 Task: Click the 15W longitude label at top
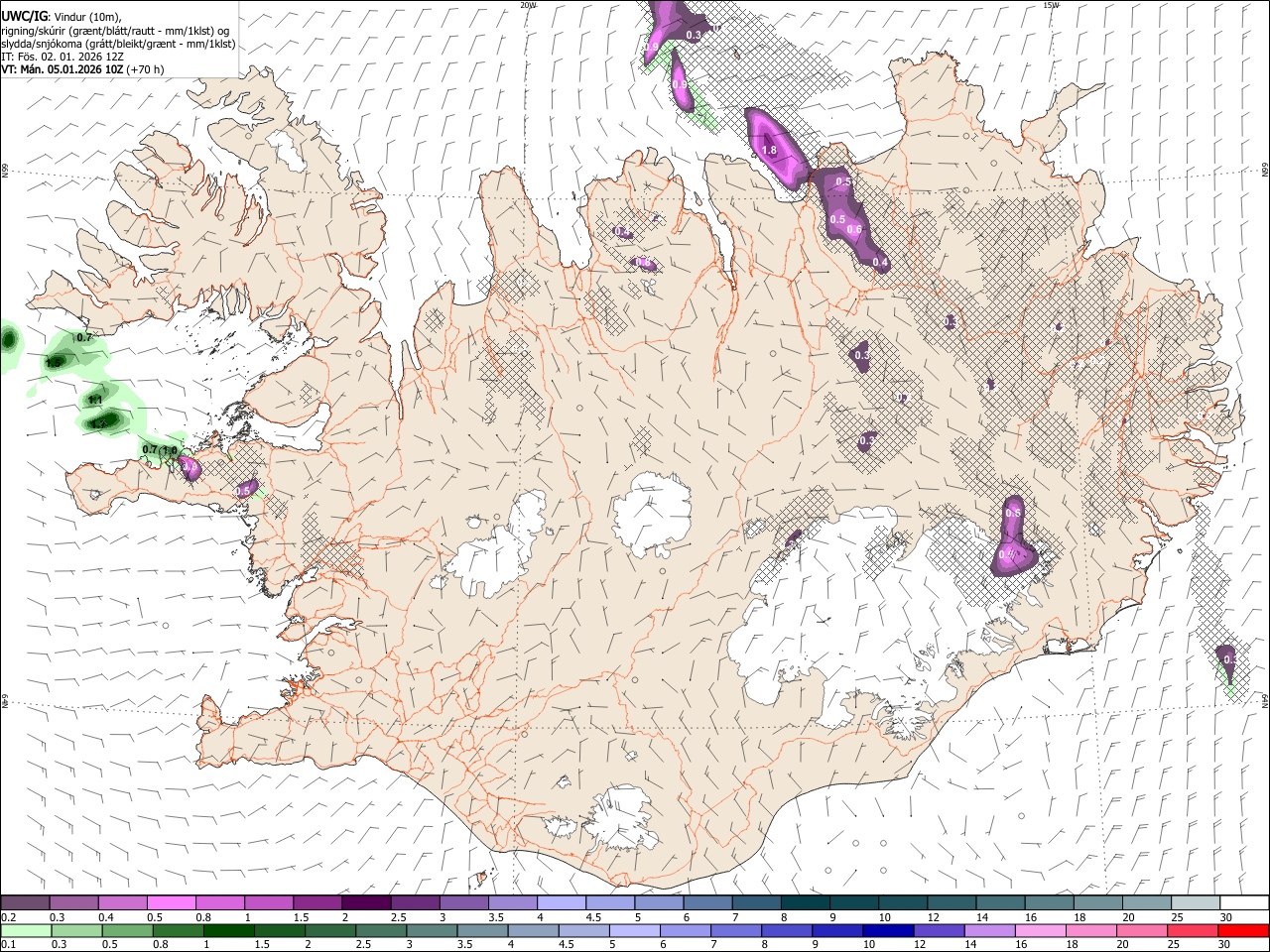1052,5
